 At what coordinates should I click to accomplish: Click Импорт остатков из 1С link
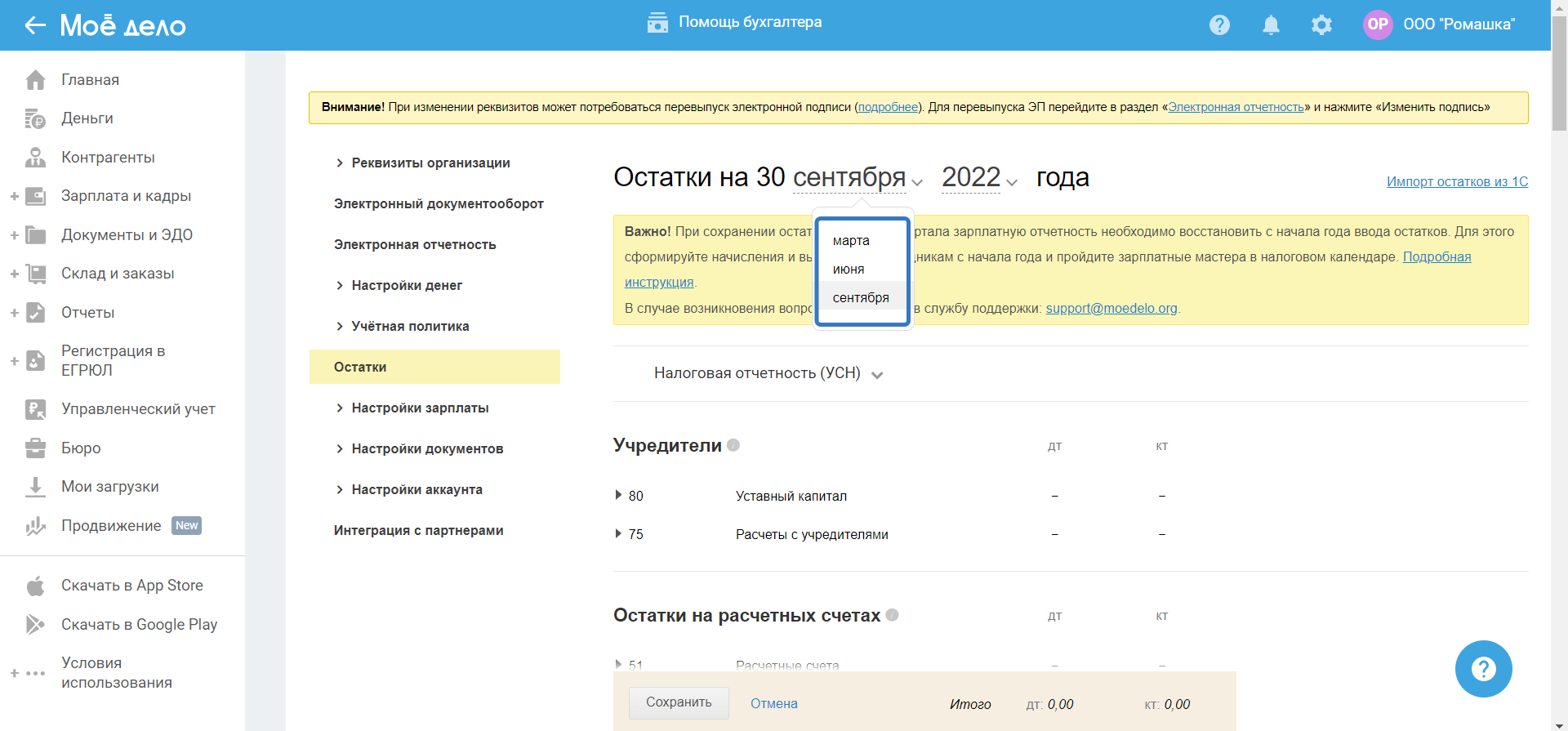click(1457, 181)
